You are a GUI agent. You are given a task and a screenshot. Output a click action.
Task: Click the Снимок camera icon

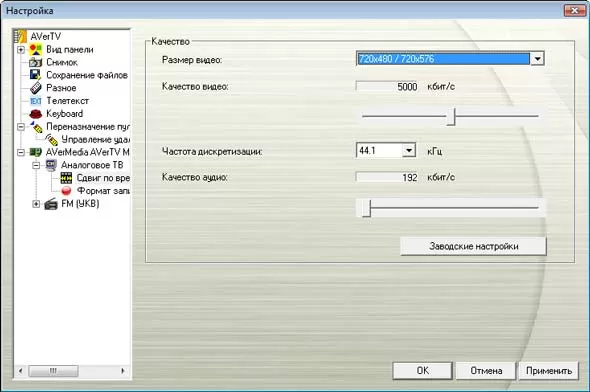[36, 62]
